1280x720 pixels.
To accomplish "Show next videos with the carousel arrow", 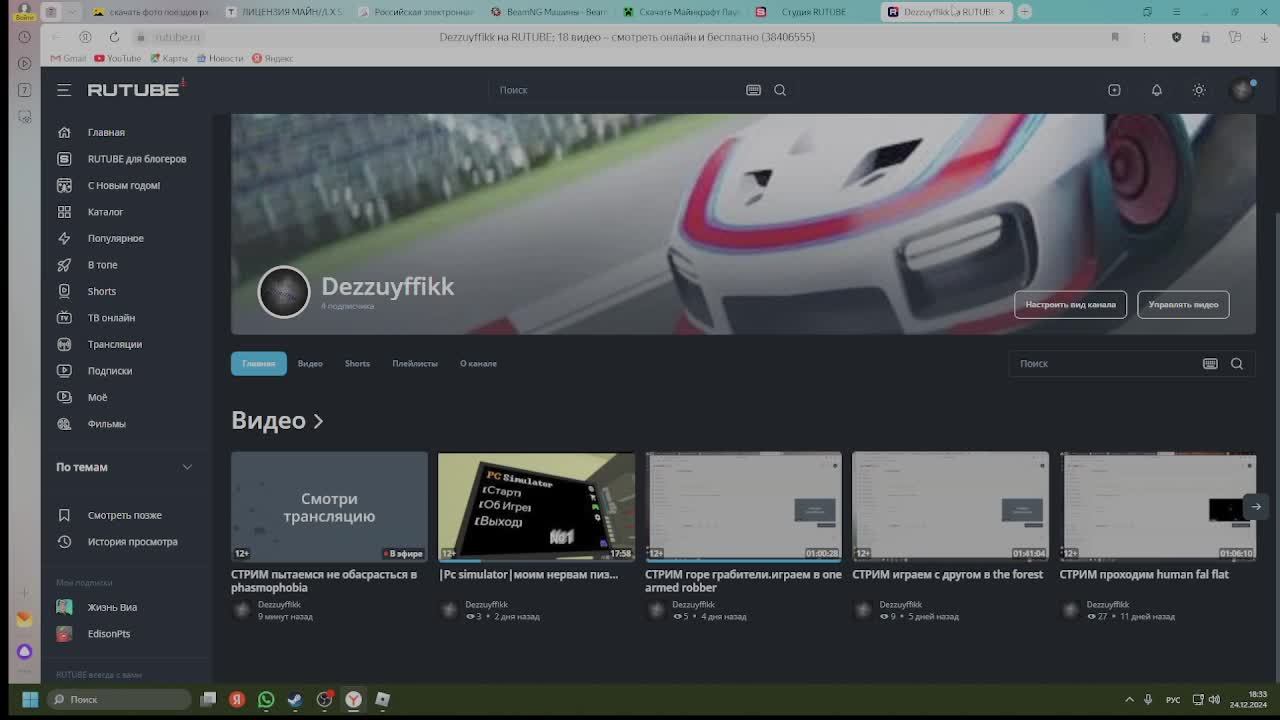I will pos(1256,507).
